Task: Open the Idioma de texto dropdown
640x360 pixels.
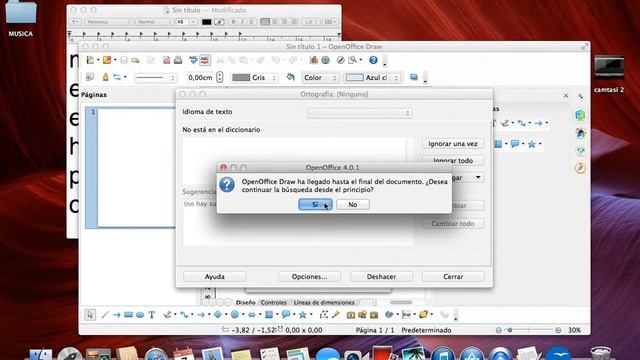Action: click(x=359, y=113)
